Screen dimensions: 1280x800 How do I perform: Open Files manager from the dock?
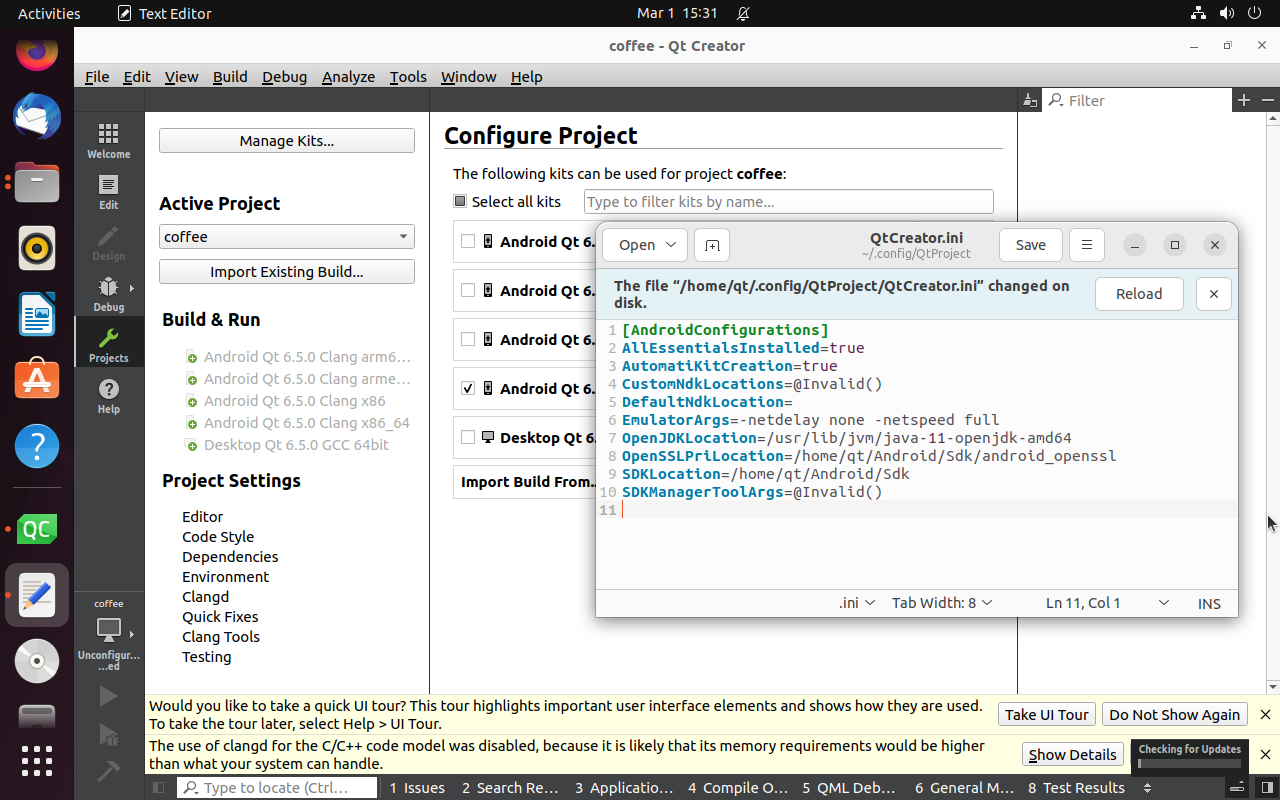pyautogui.click(x=37, y=183)
